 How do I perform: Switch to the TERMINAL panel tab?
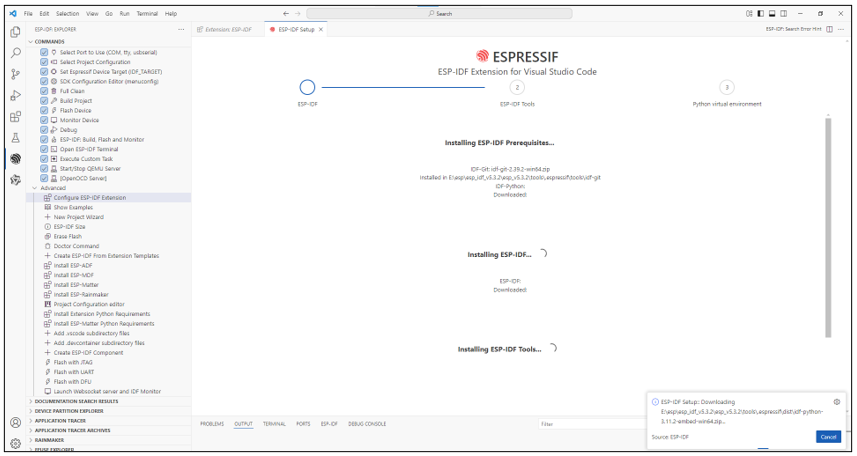click(274, 424)
